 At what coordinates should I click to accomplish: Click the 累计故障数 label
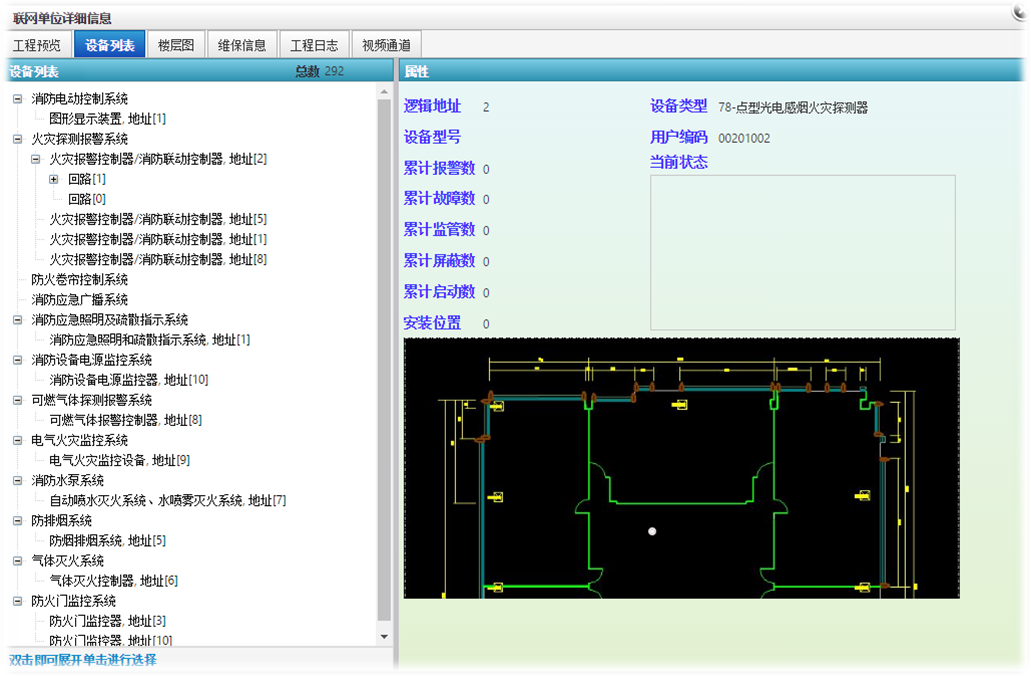coord(439,199)
